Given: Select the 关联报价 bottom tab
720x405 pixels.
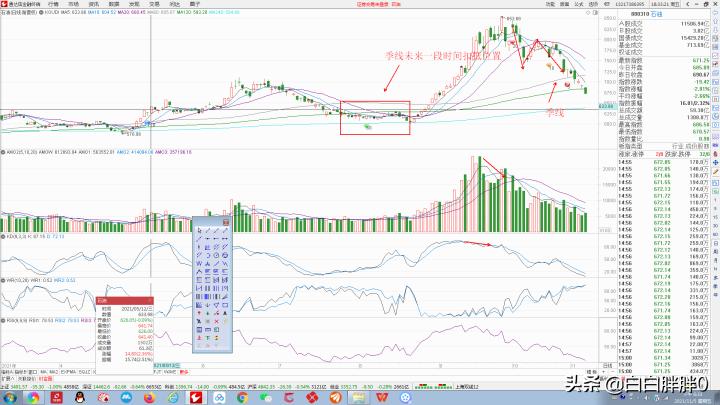Looking at the screenshot, I should [x=27, y=378].
